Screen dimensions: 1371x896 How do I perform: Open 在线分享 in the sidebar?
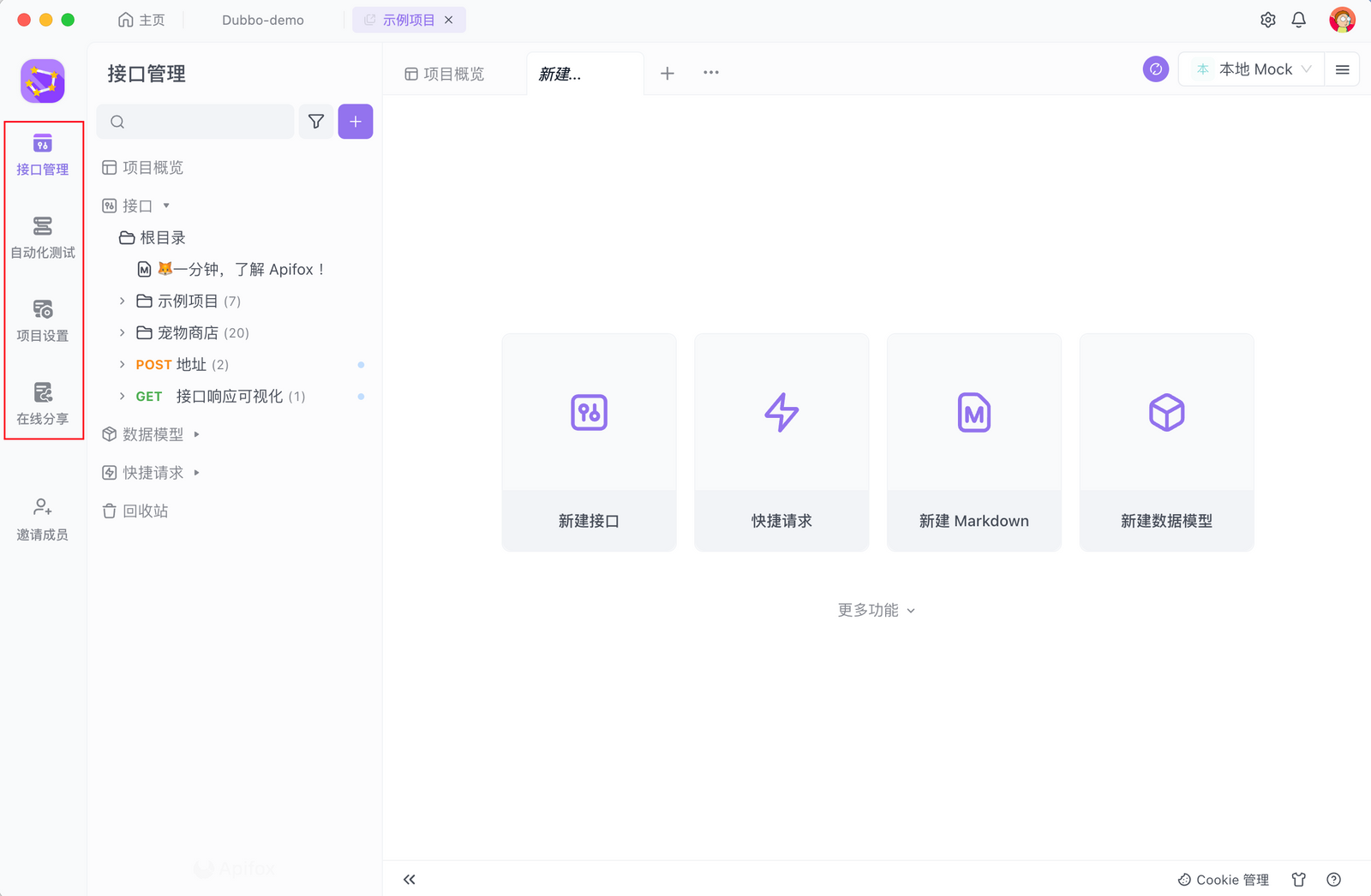(43, 403)
